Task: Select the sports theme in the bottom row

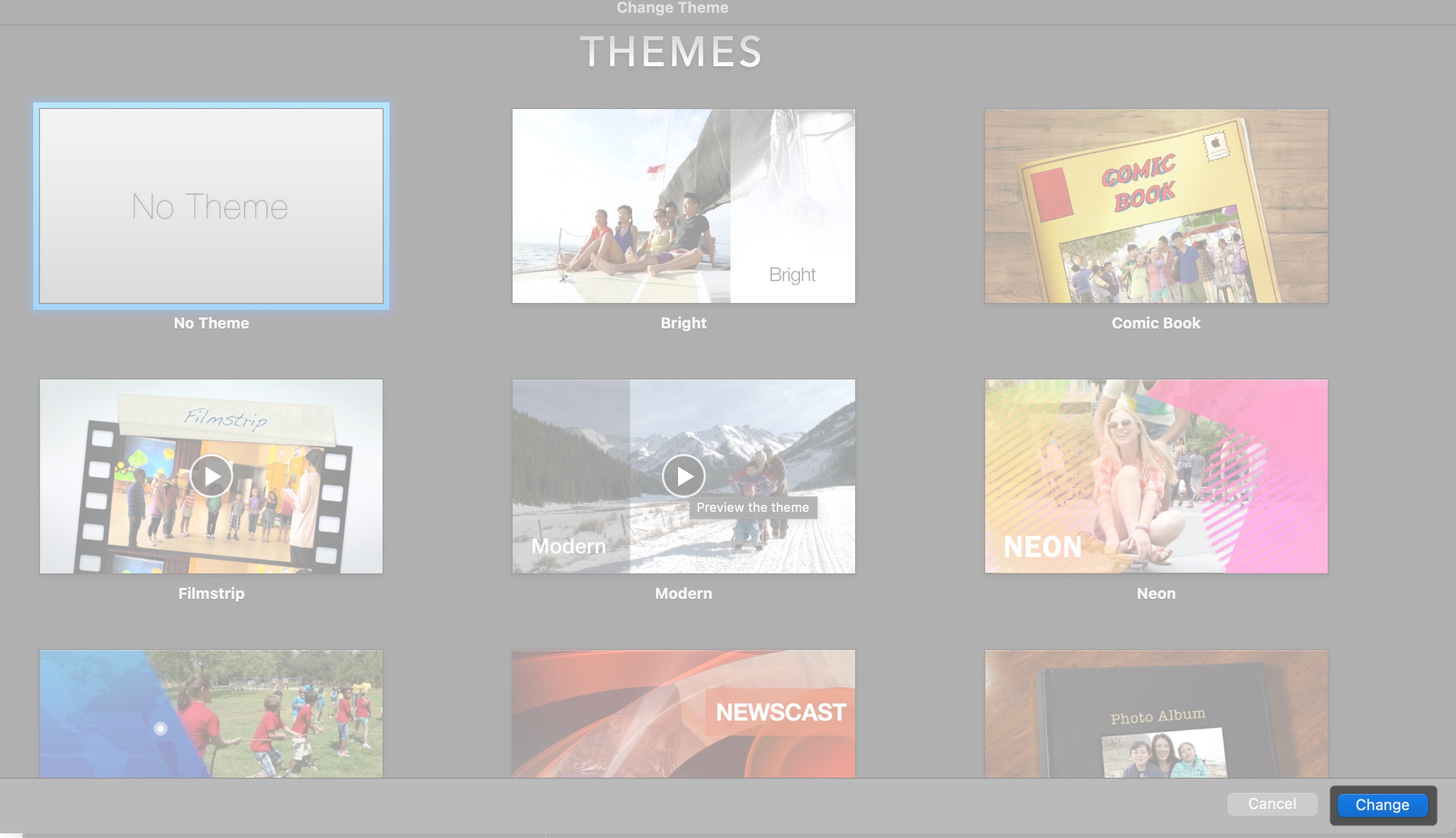Action: click(x=211, y=714)
